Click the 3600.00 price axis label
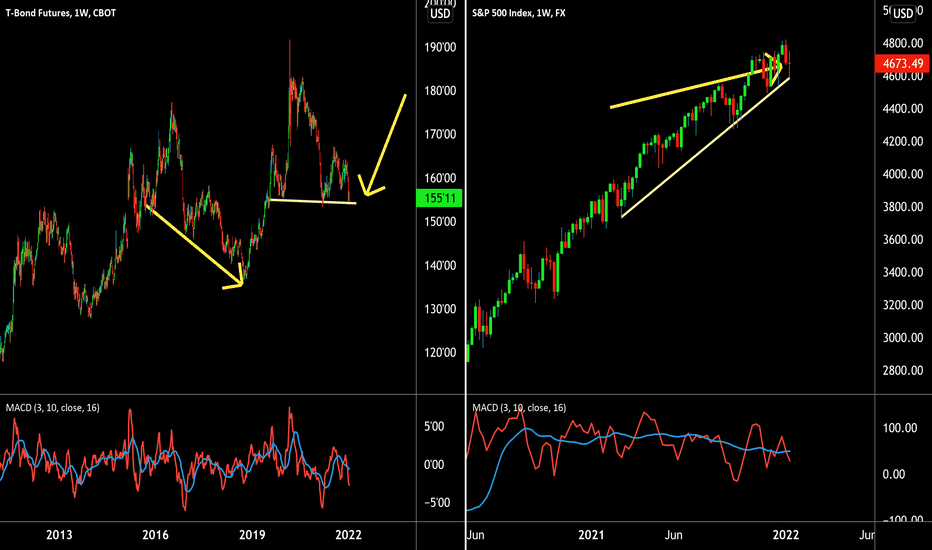Image resolution: width=932 pixels, height=550 pixels. (x=903, y=240)
